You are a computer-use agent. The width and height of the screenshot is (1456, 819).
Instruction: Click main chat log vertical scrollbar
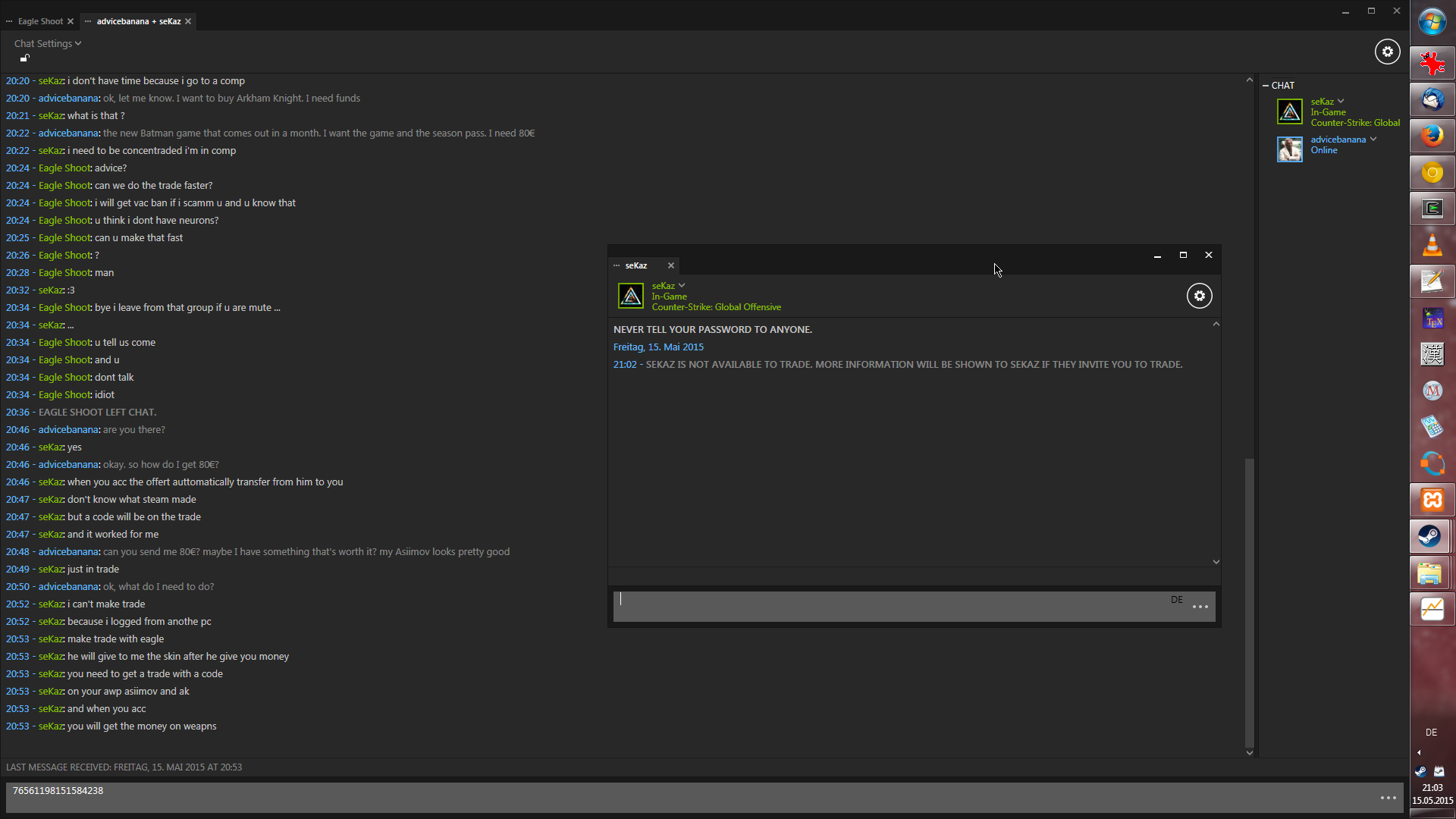pyautogui.click(x=1250, y=603)
